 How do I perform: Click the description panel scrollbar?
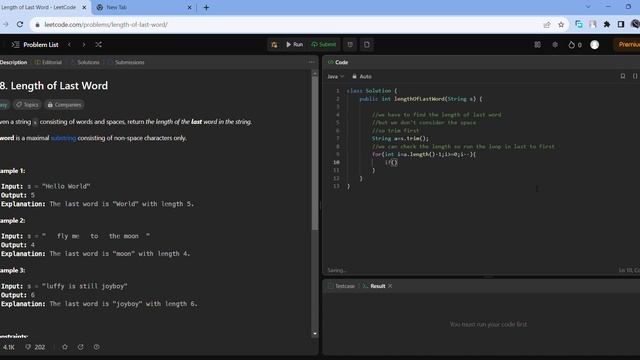coord(315,153)
